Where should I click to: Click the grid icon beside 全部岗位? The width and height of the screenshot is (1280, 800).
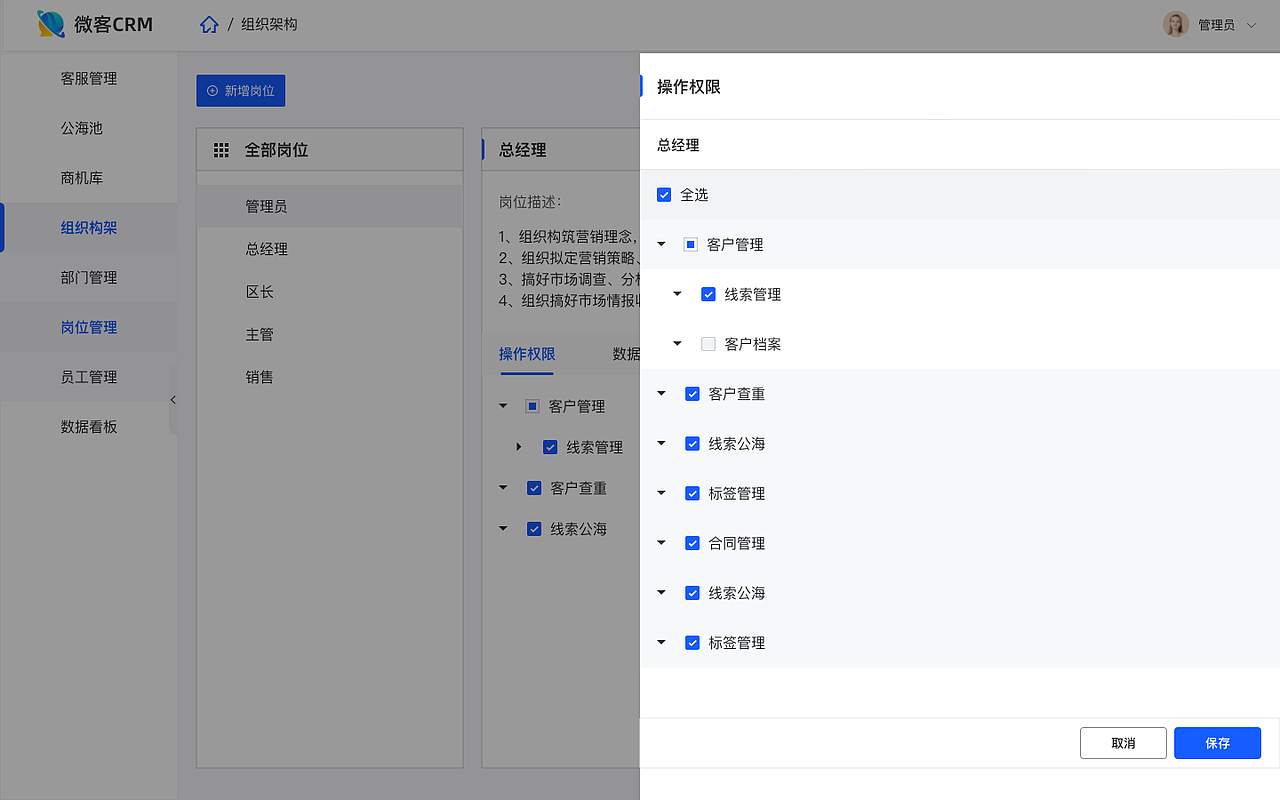click(222, 150)
